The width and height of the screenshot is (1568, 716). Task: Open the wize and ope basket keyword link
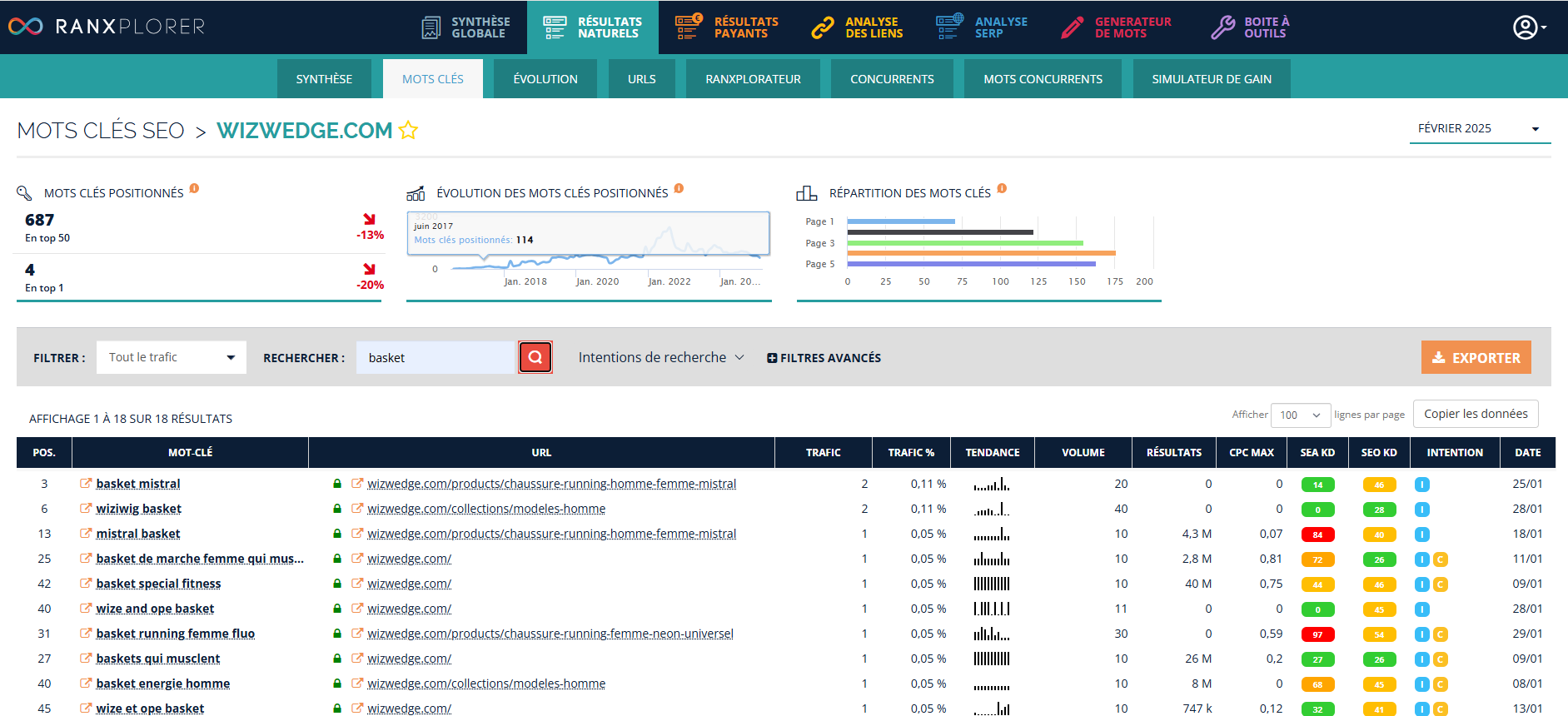(155, 609)
